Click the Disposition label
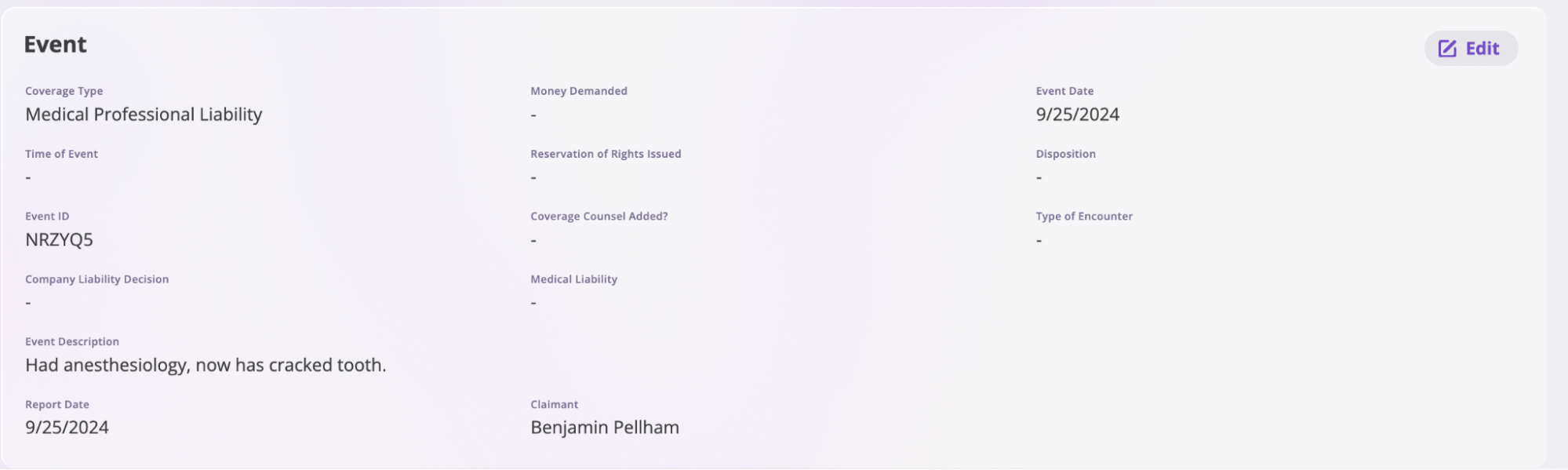This screenshot has width=1568, height=470. (1065, 154)
